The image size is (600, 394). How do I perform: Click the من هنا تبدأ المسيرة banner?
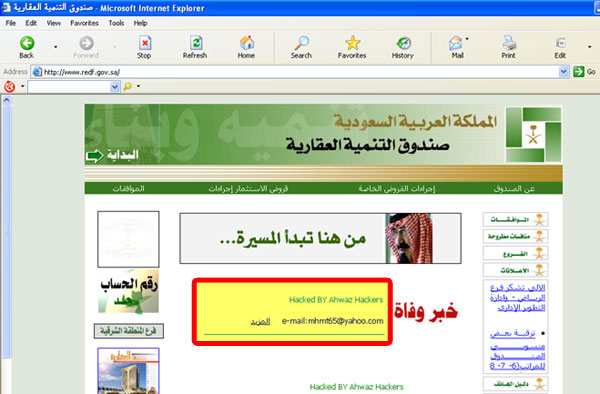point(320,238)
